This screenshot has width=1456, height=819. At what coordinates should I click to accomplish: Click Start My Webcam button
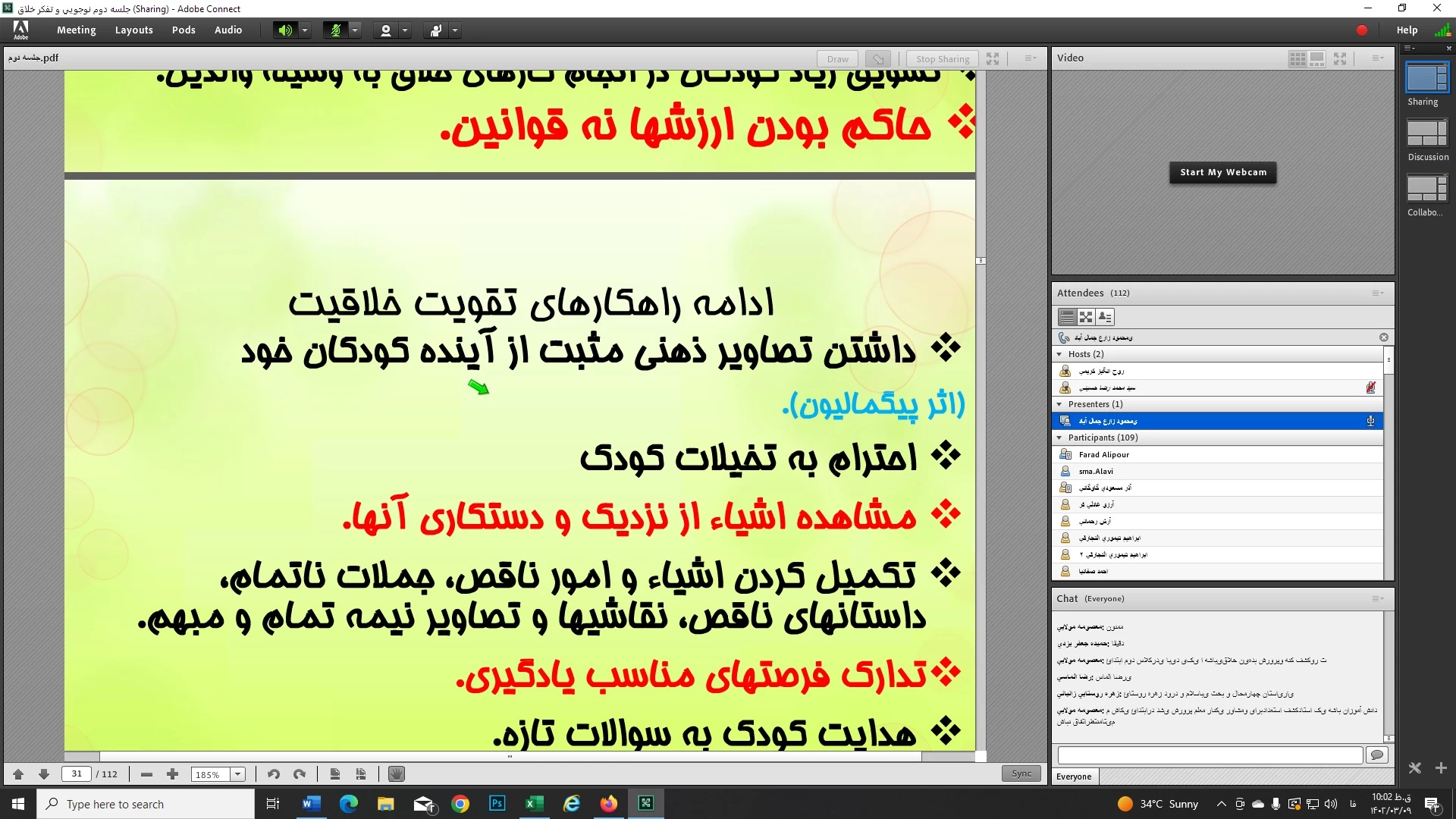click(1222, 172)
